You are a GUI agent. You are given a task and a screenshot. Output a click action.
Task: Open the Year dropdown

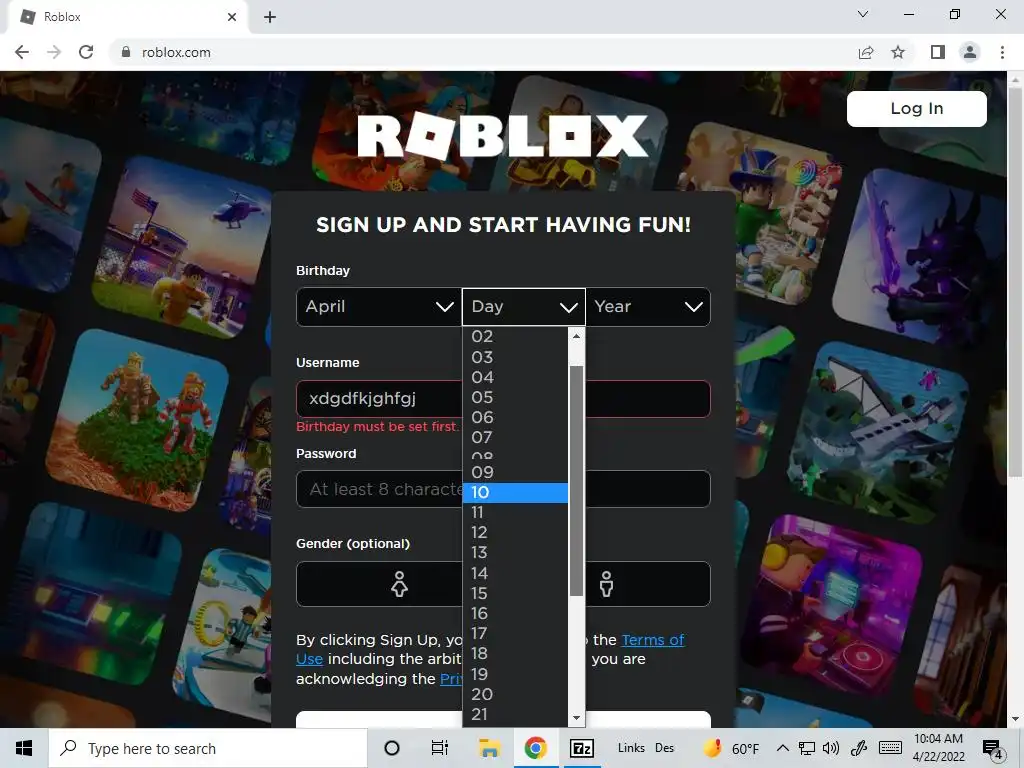click(x=648, y=307)
